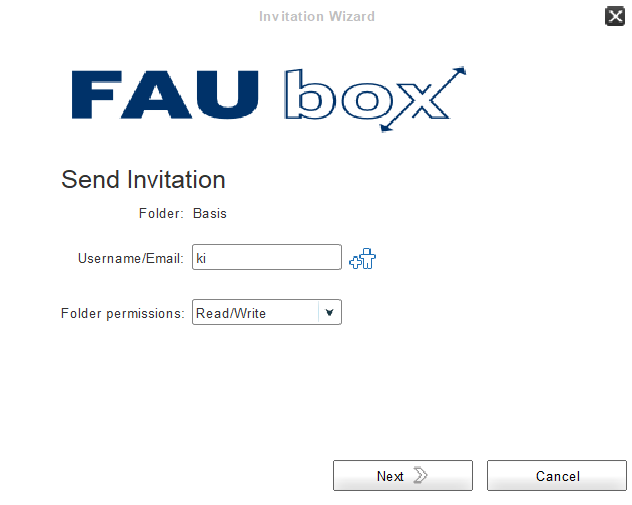The image size is (632, 505).
Task: Click the typed text "ki" in field
Action: (x=201, y=258)
